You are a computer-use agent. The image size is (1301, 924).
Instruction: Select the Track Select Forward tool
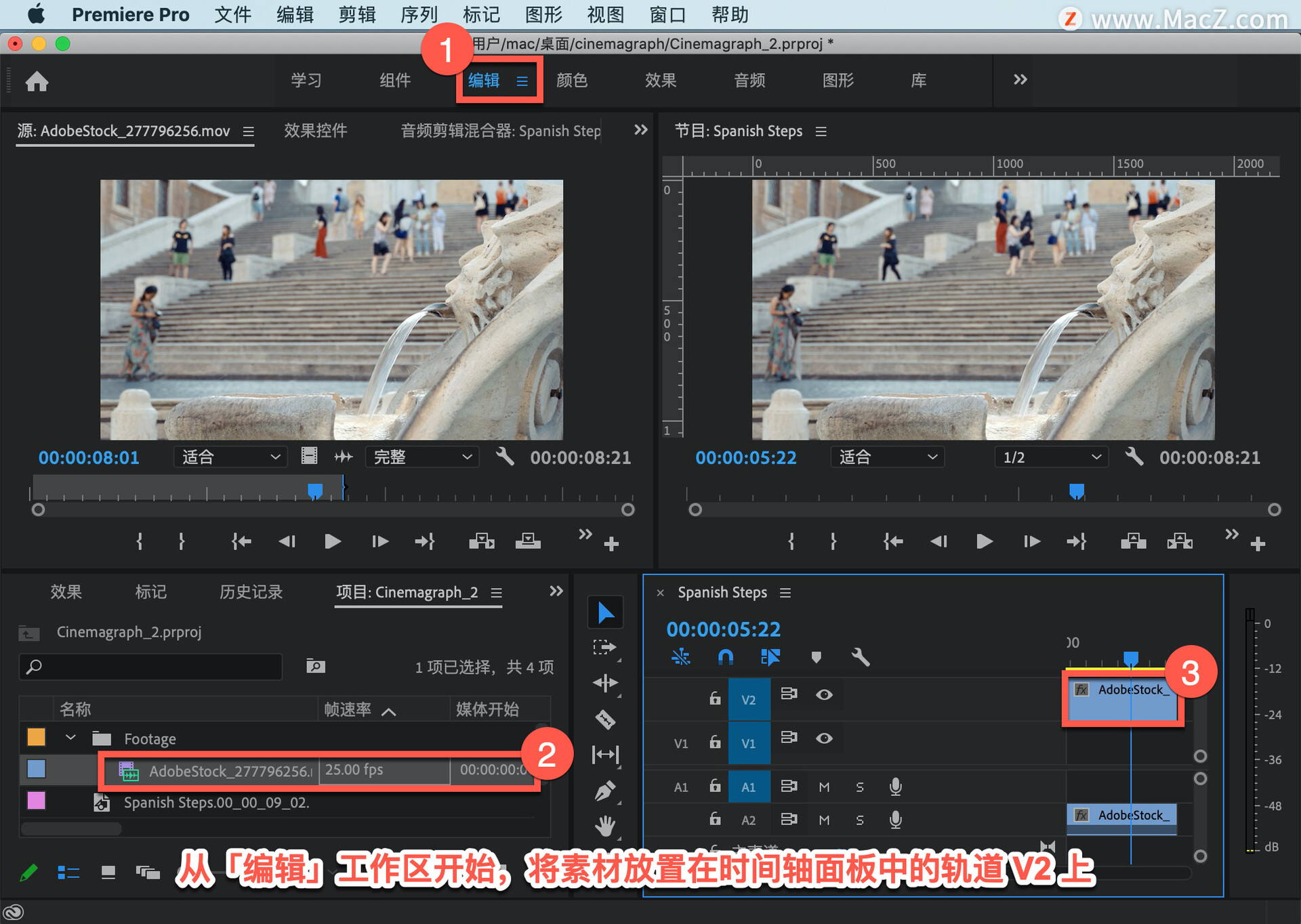pyautogui.click(x=605, y=648)
